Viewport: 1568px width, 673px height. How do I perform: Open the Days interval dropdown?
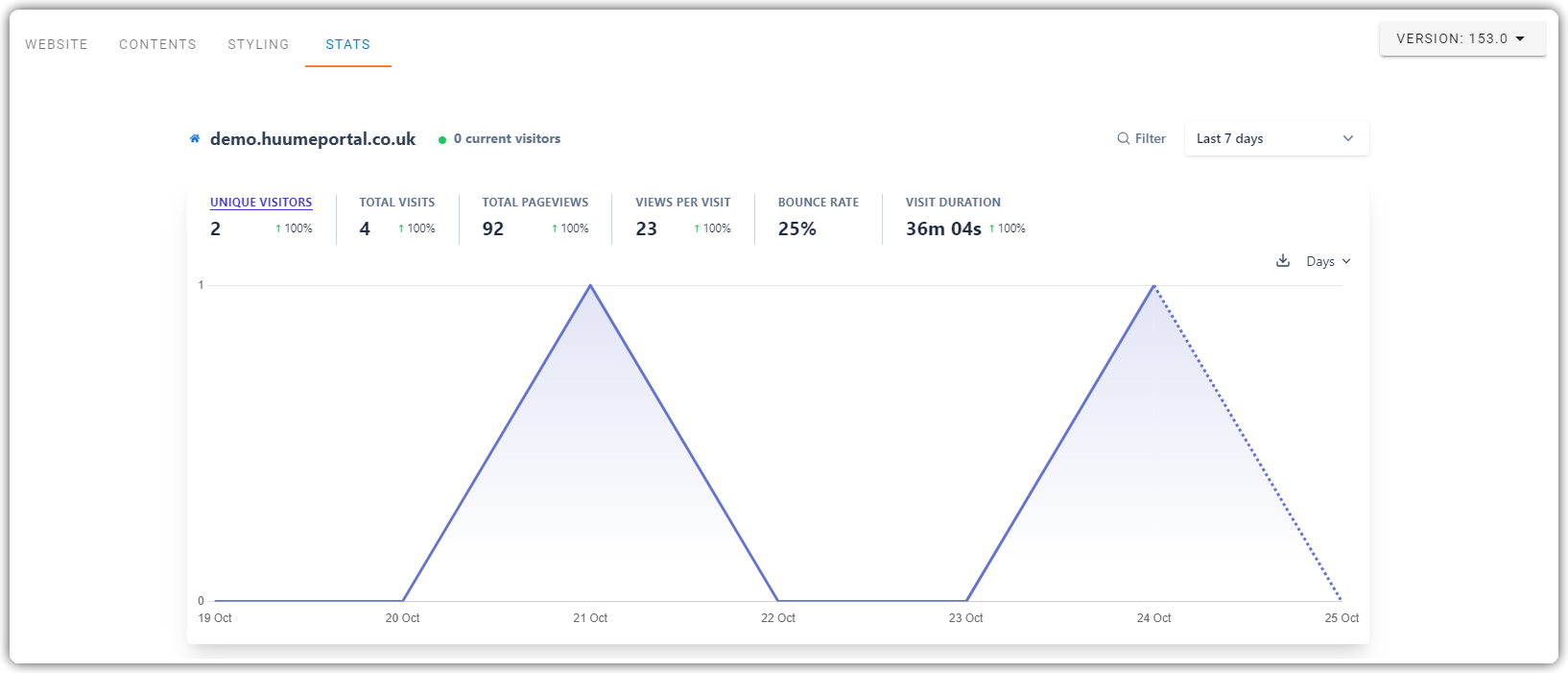[1328, 261]
